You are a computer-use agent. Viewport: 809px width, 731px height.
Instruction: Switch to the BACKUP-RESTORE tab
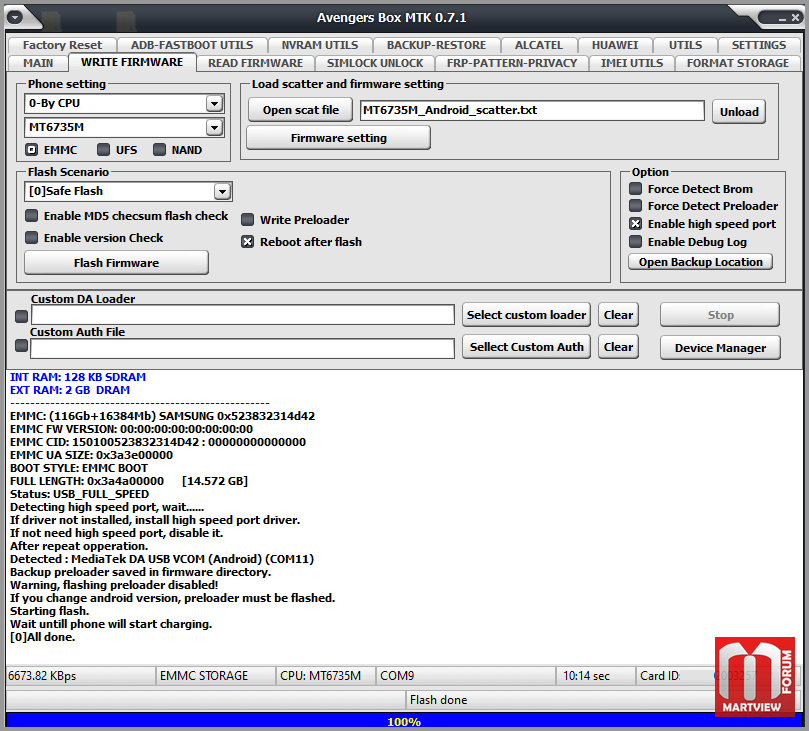pyautogui.click(x=436, y=45)
